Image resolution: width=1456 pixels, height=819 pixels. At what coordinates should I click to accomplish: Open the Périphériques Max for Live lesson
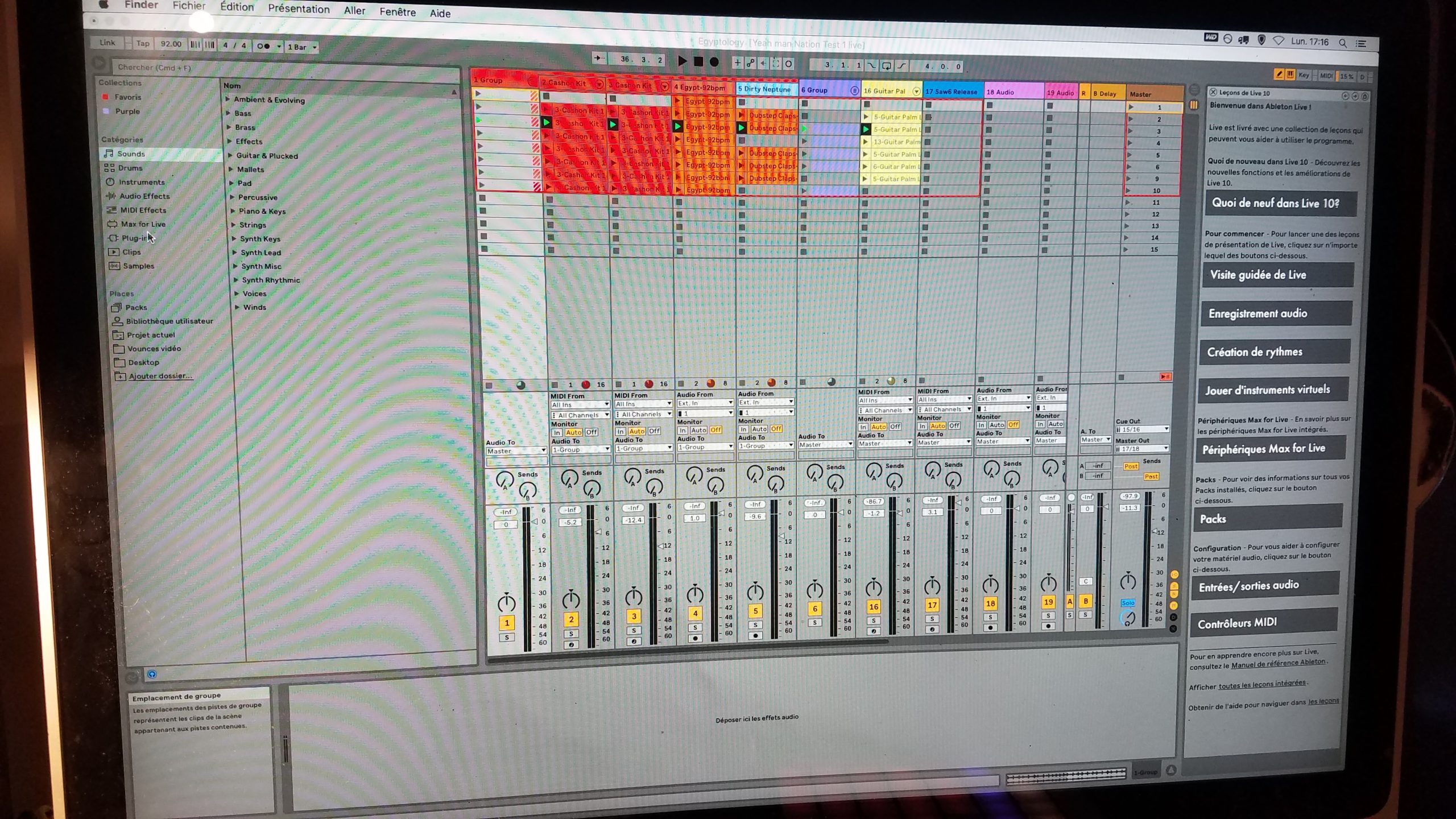(x=1271, y=449)
